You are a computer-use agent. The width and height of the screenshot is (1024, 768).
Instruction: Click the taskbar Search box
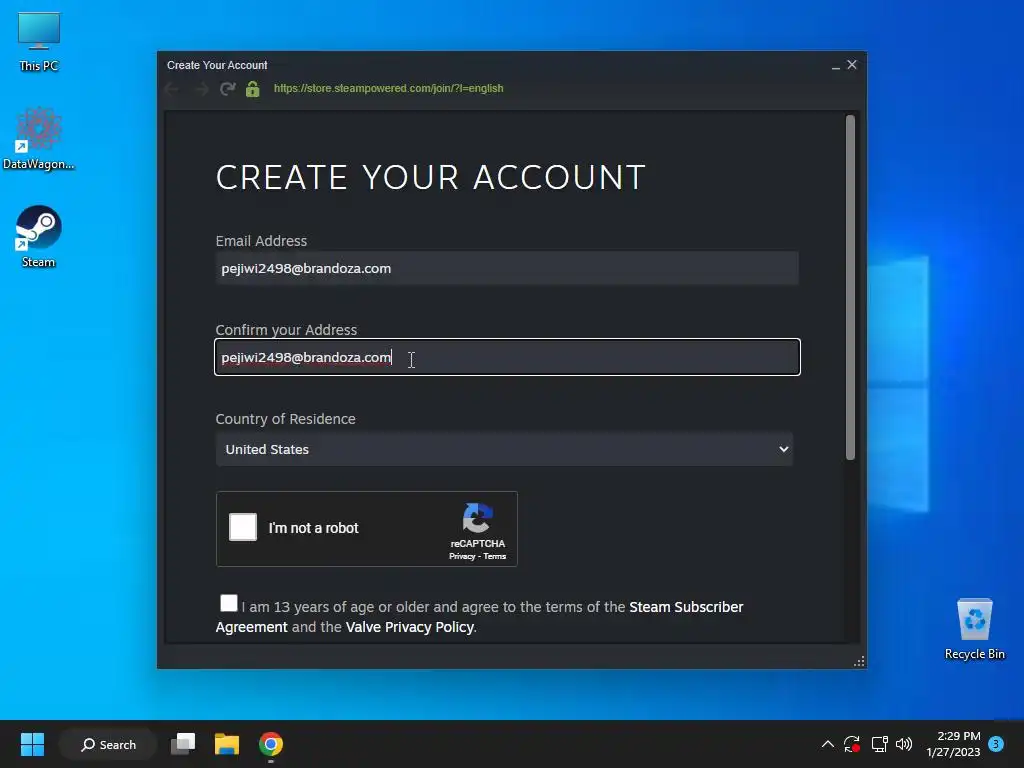click(108, 744)
